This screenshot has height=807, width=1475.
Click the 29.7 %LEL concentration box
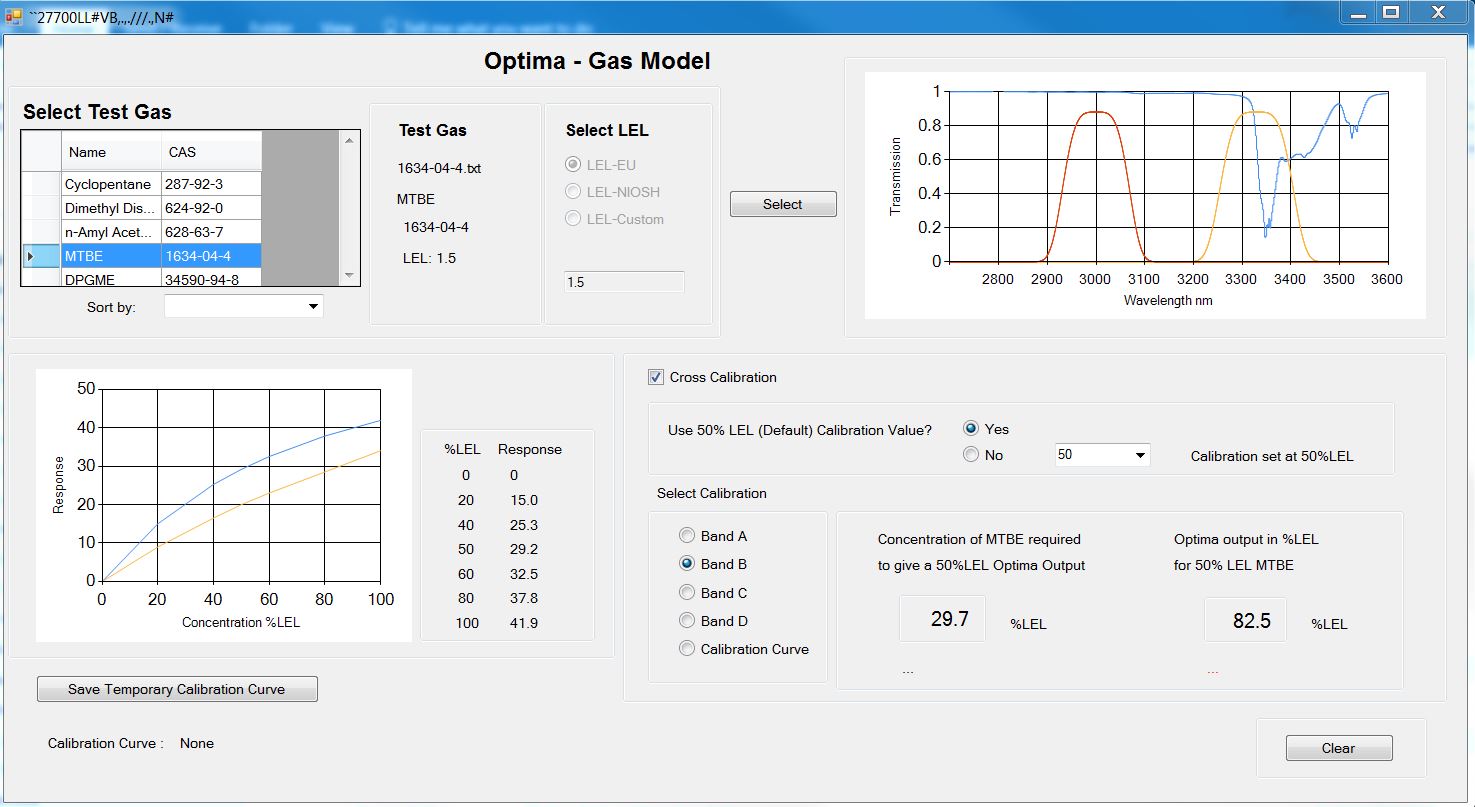pyautogui.click(x=942, y=619)
